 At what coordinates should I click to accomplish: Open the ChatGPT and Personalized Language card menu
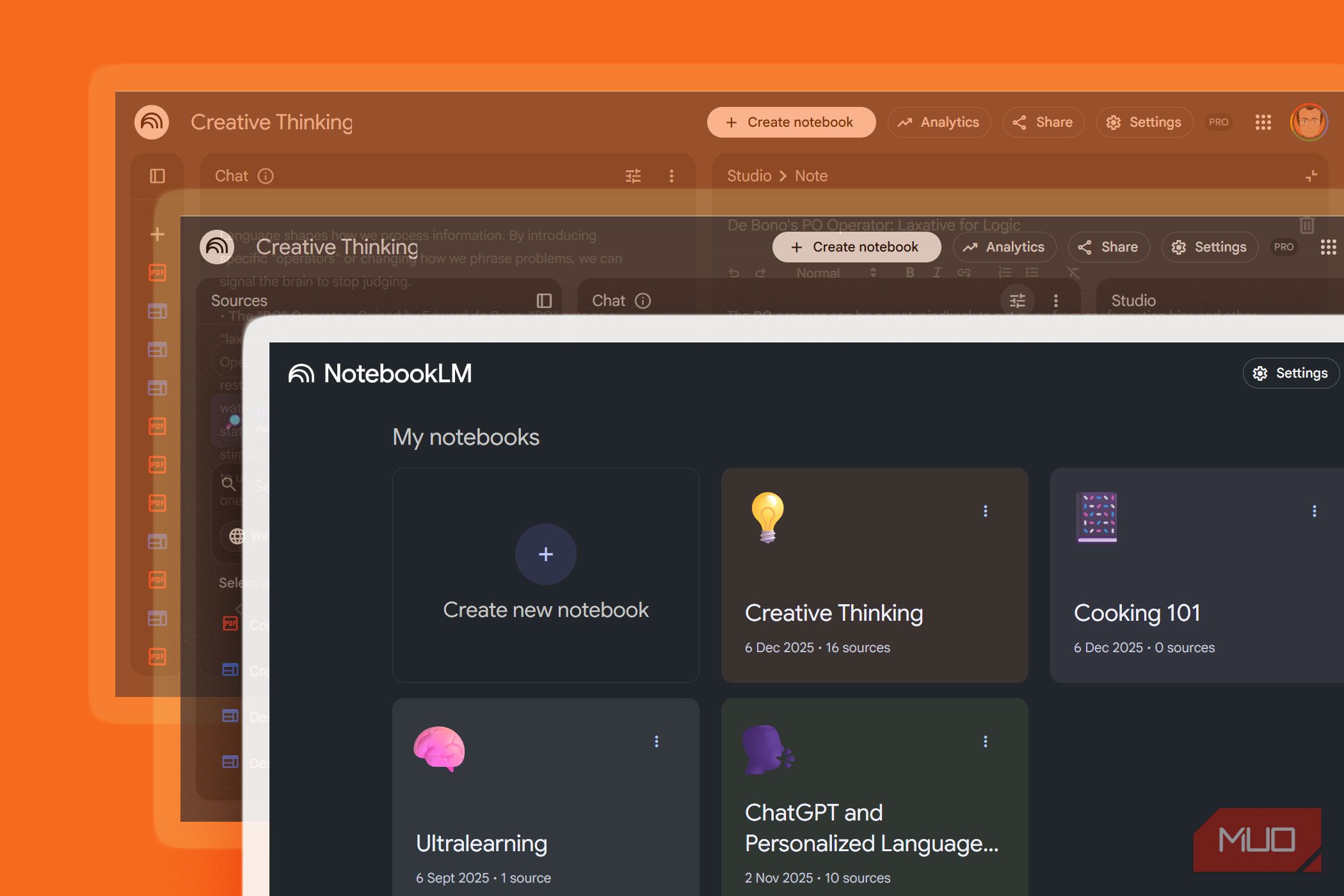coord(985,741)
